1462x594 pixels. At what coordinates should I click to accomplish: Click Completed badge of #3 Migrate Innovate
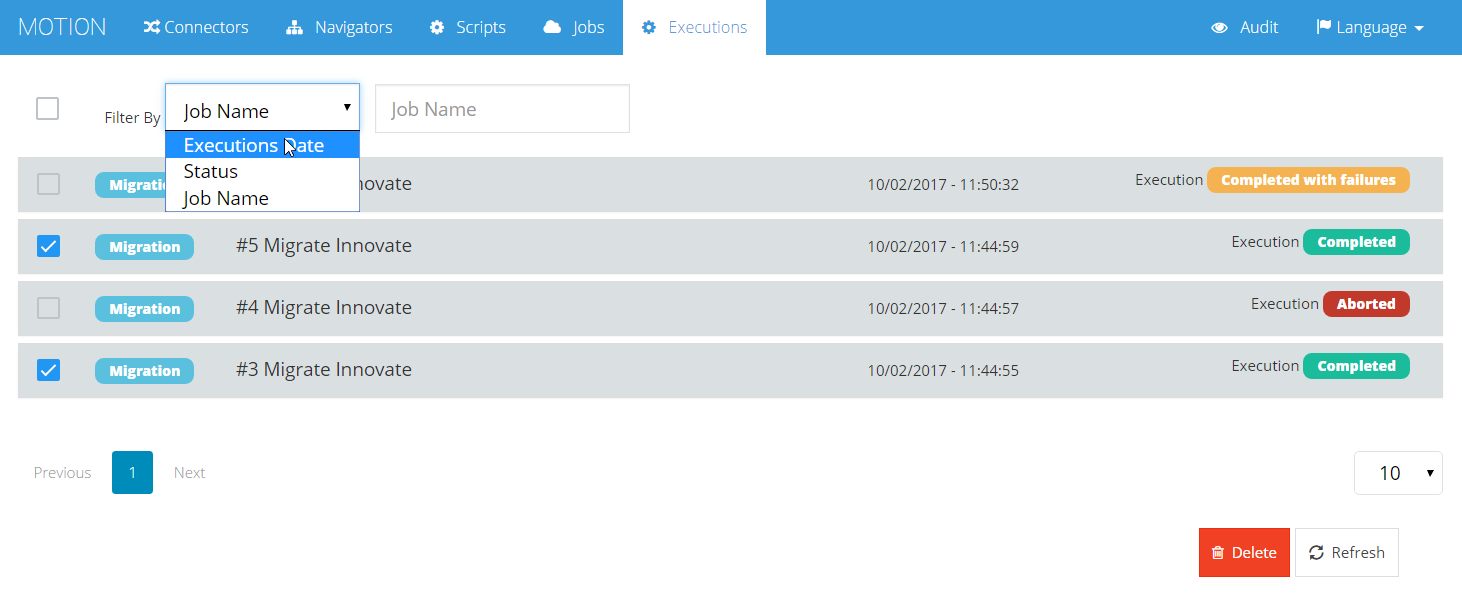[1356, 366]
